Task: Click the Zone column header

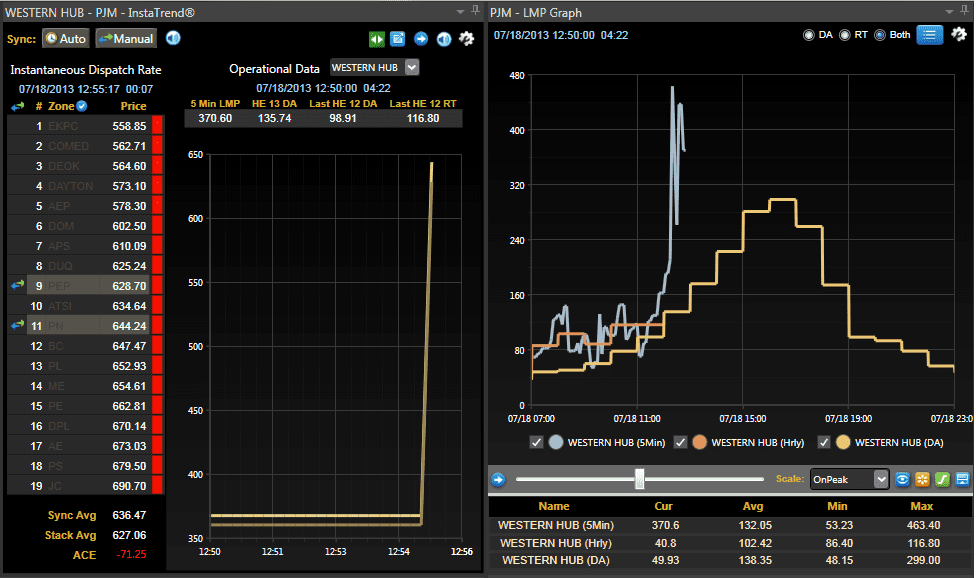Action: click(61, 106)
